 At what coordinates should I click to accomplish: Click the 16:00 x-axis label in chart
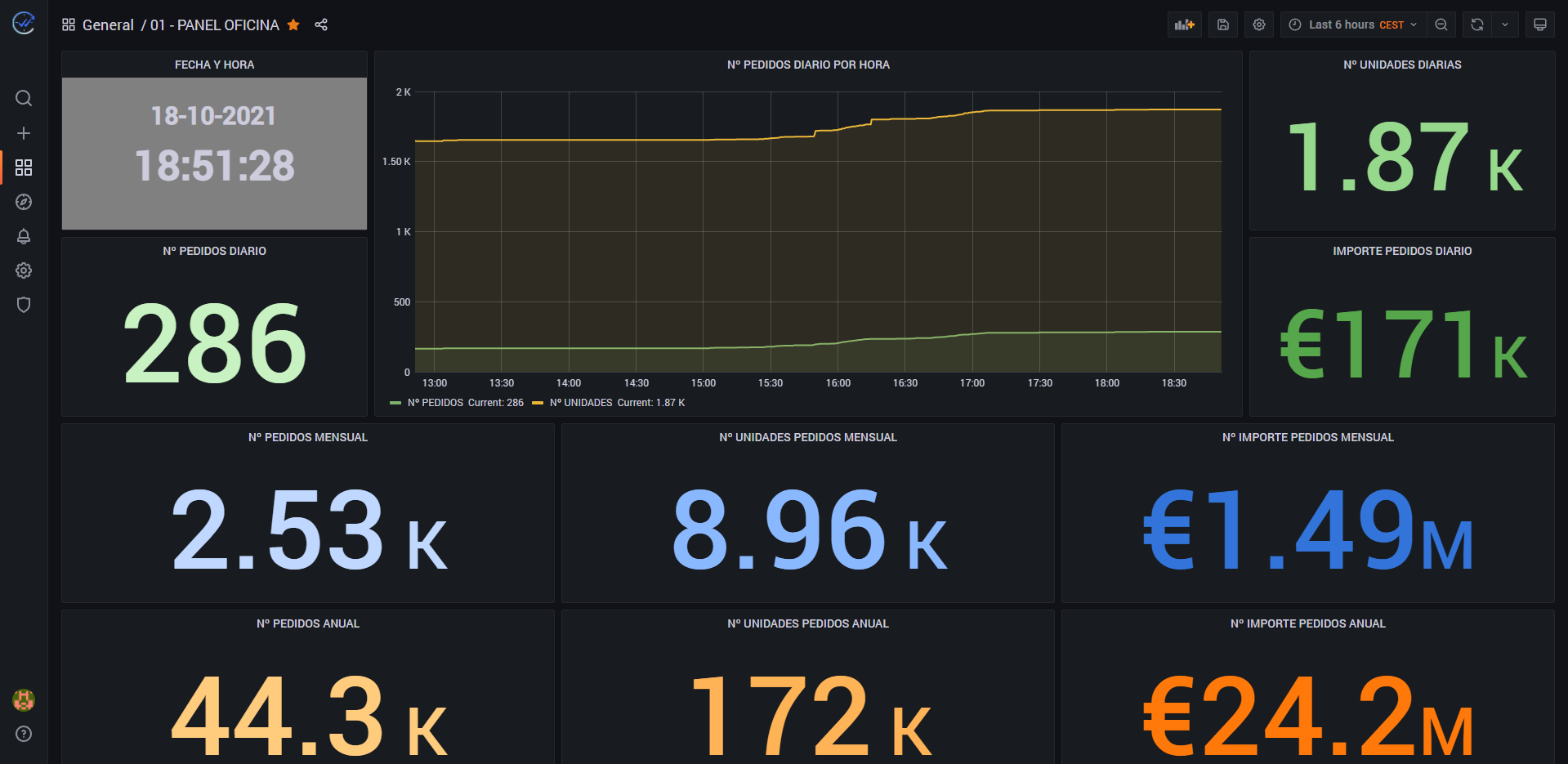838,383
